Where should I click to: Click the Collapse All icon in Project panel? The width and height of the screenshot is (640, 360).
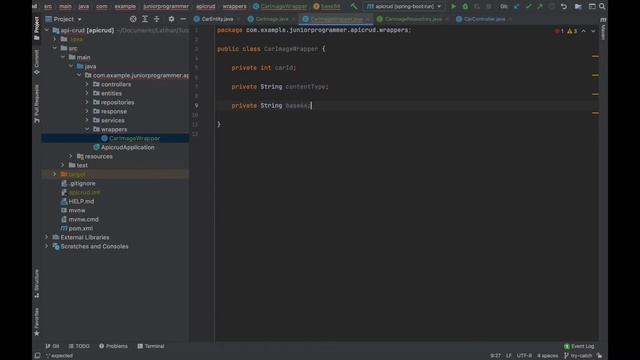click(156, 19)
